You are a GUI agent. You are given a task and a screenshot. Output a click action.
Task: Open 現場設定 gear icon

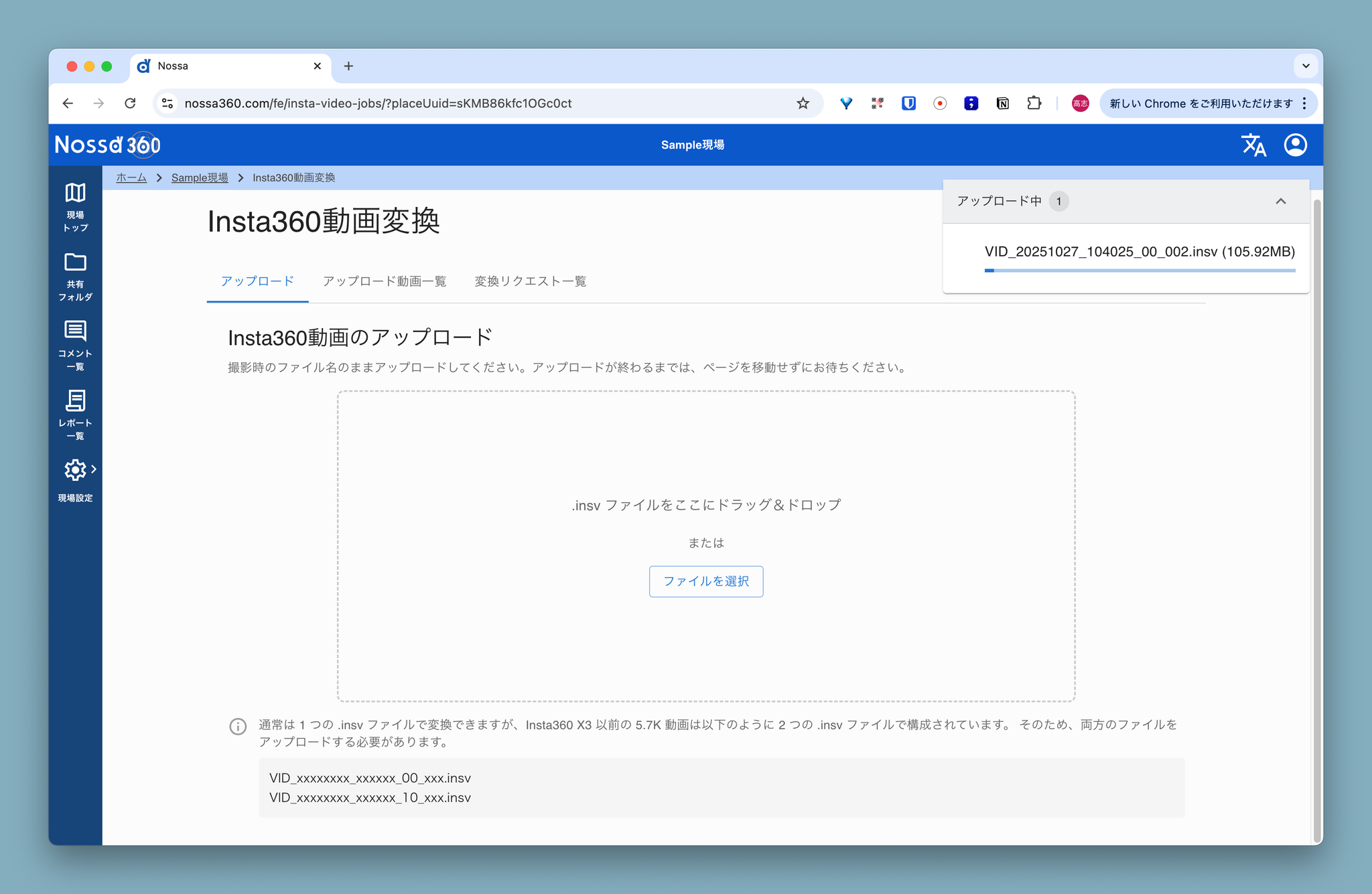(x=75, y=470)
